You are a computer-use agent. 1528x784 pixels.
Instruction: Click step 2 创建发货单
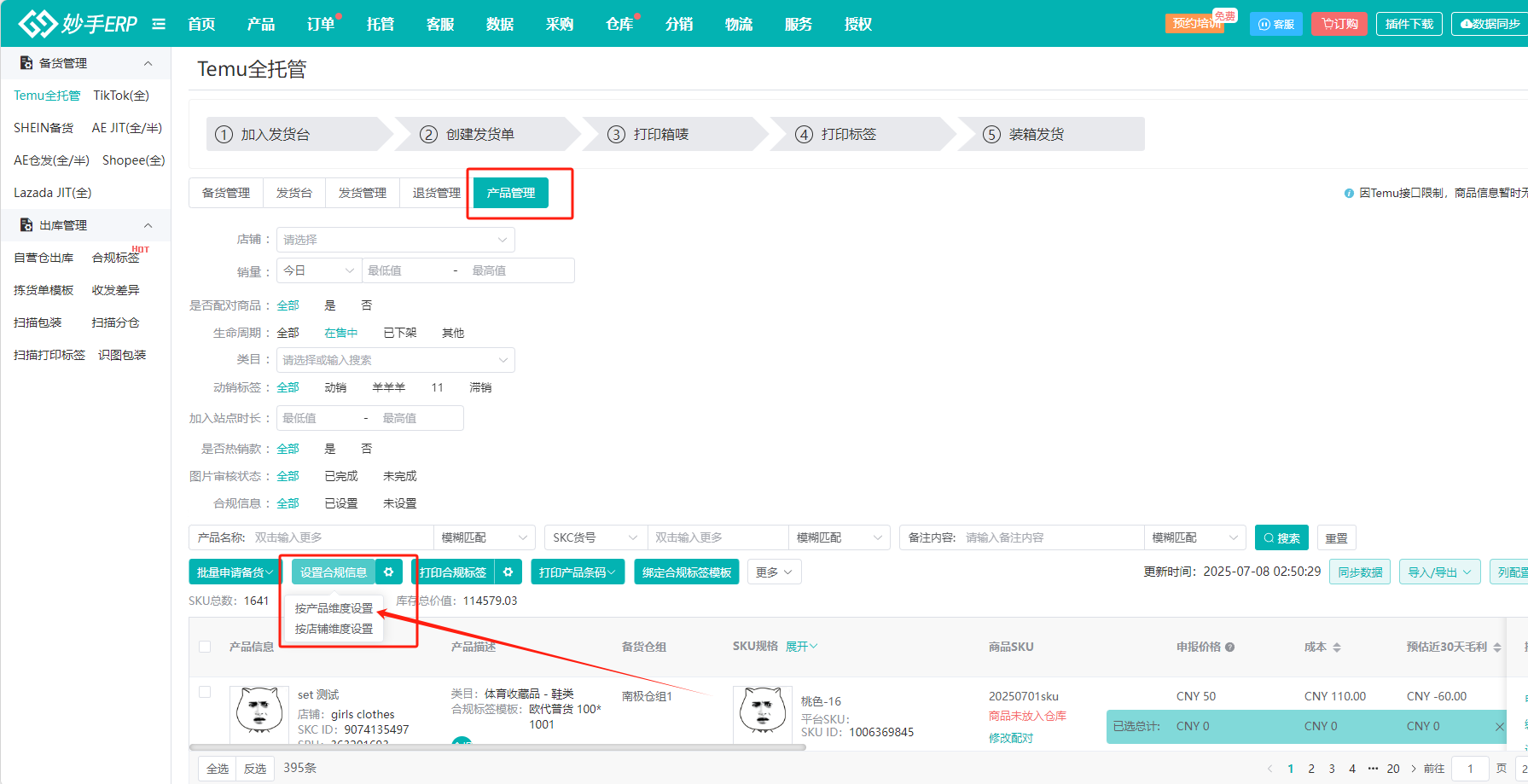480,134
